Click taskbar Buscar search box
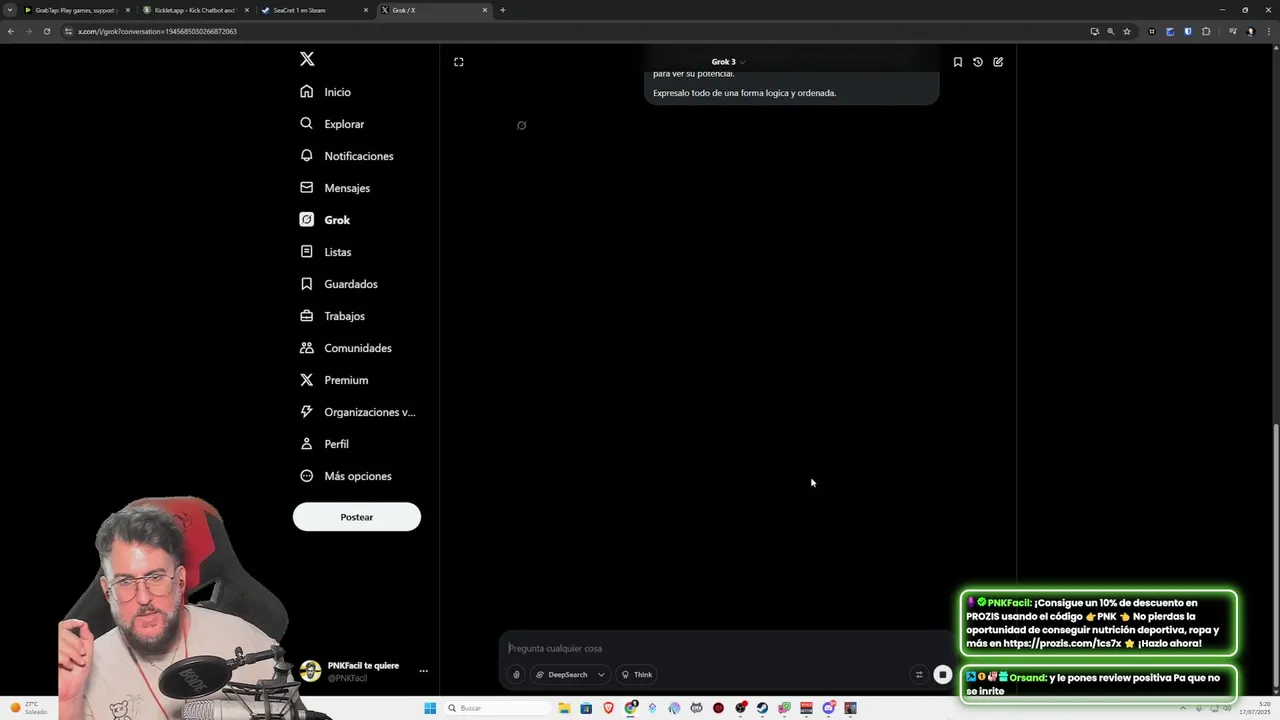The image size is (1280, 720). click(497, 708)
